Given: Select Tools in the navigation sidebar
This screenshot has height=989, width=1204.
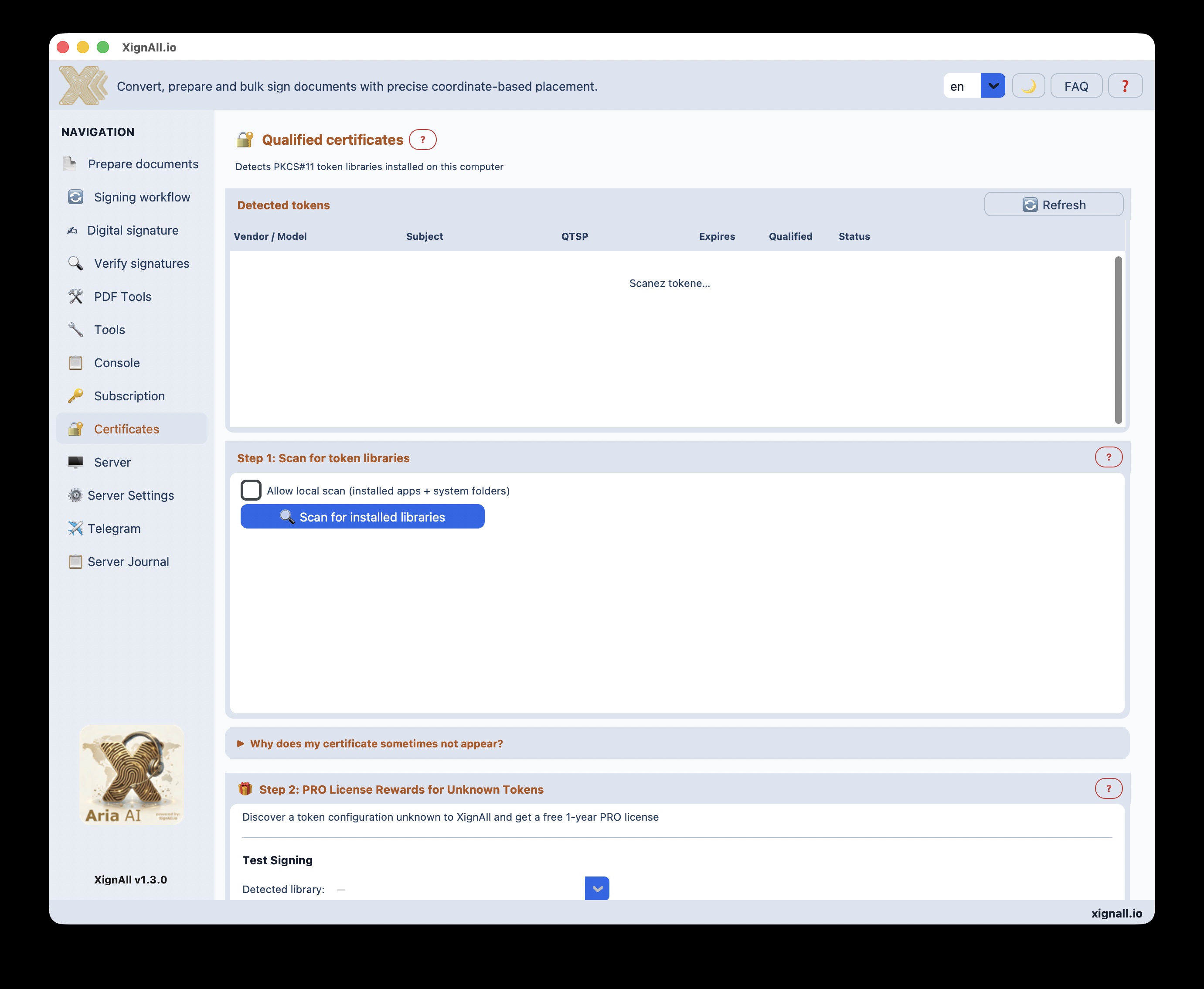Looking at the screenshot, I should [x=132, y=329].
